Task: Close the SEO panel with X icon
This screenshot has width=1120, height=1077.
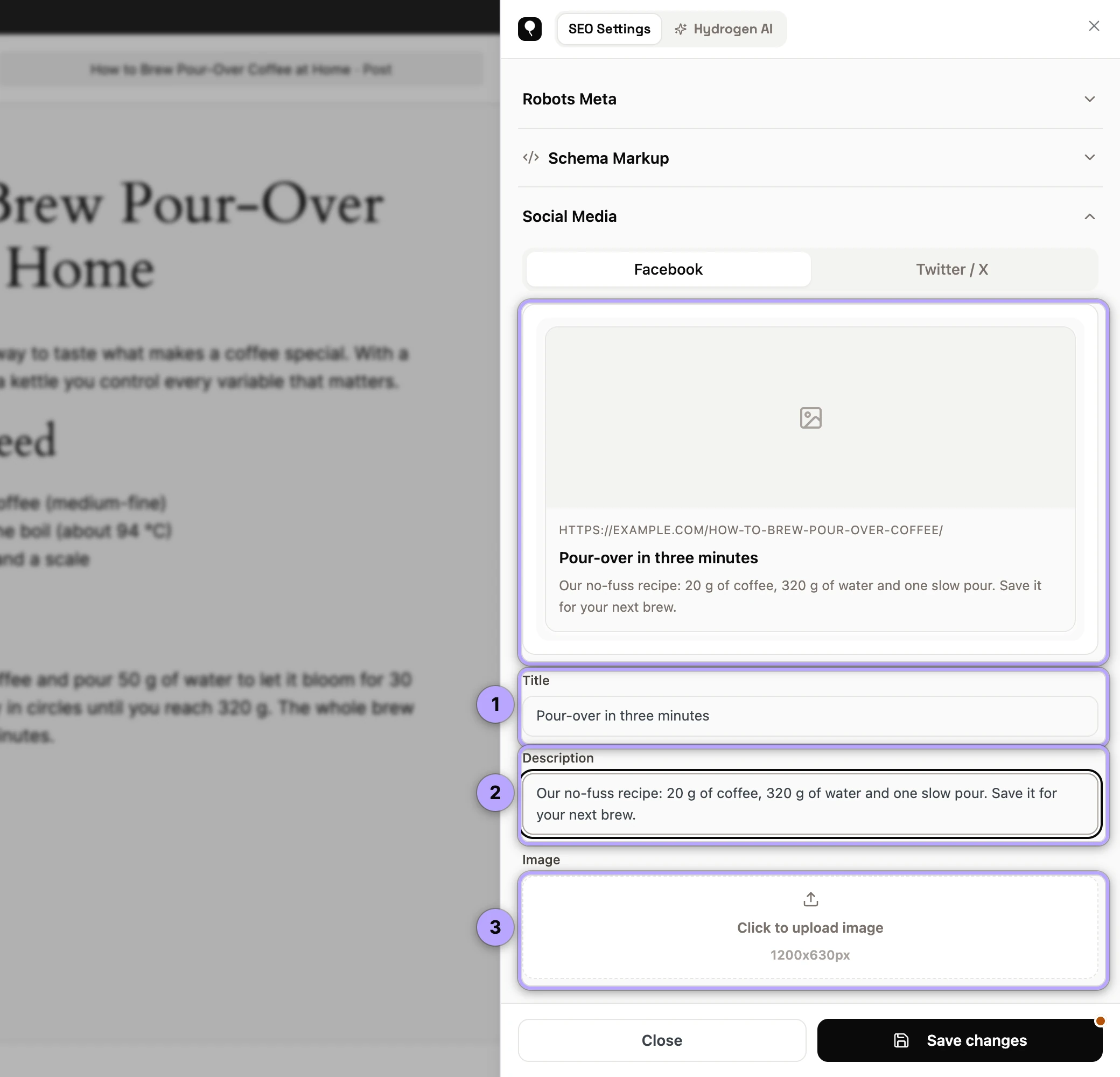Action: tap(1094, 26)
